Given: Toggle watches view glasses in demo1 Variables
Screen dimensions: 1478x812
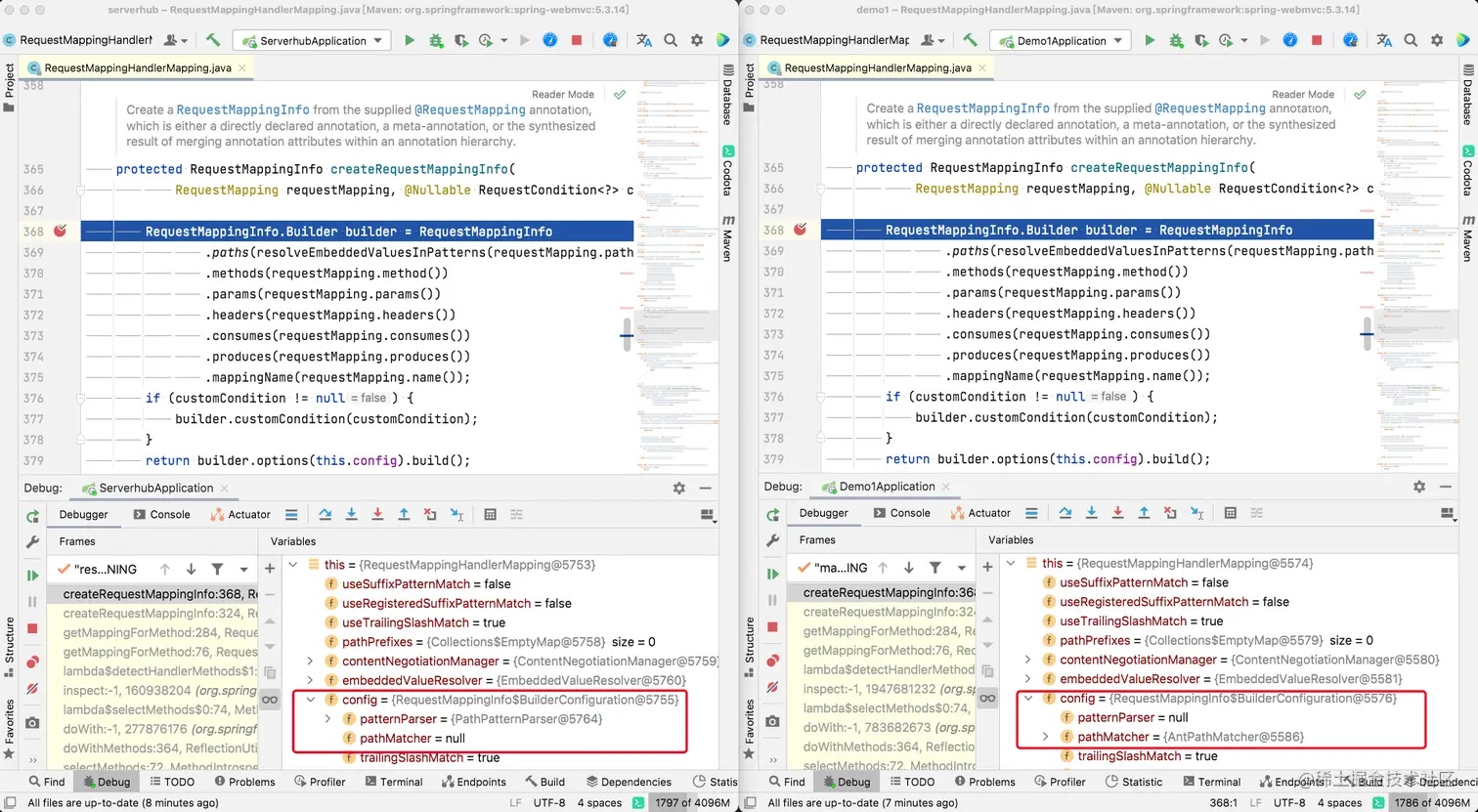Looking at the screenshot, I should click(987, 698).
